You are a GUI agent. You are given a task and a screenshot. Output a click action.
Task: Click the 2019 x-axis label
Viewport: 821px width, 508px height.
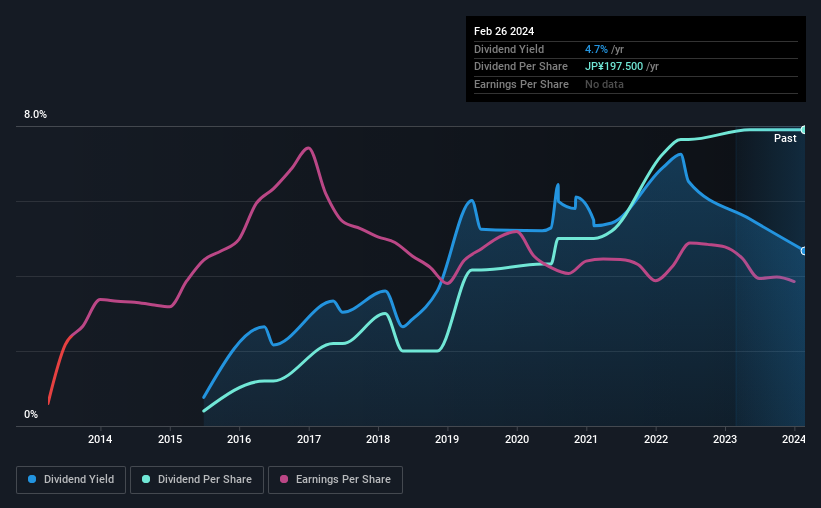[447, 439]
